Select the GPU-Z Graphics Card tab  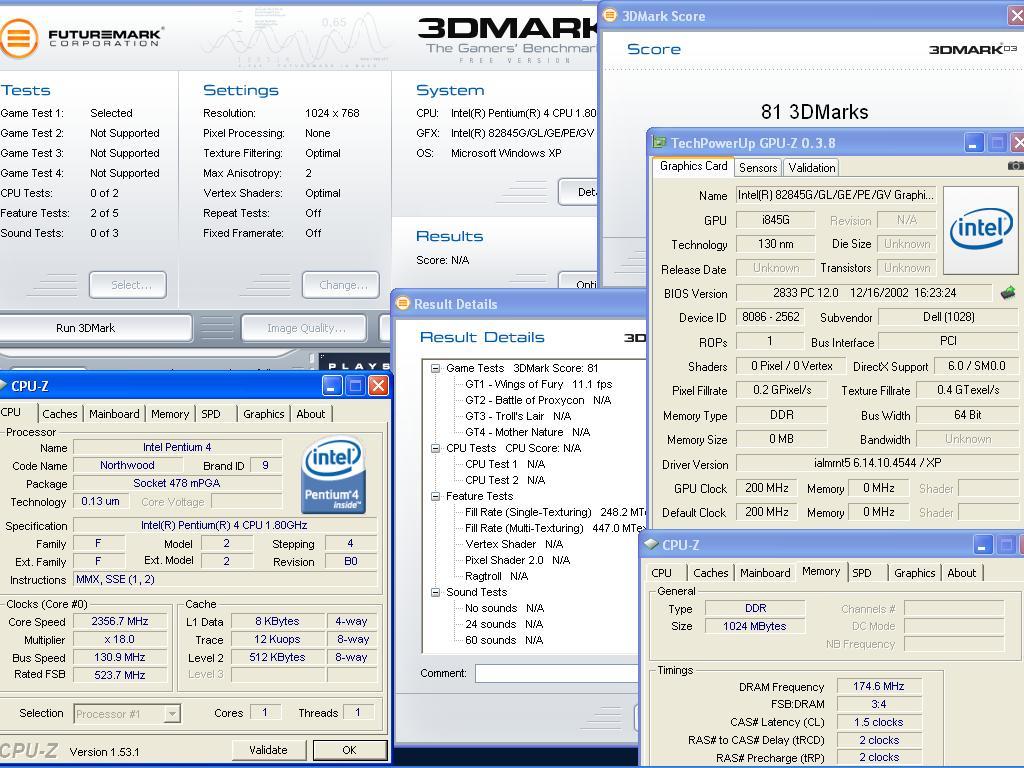click(694, 166)
